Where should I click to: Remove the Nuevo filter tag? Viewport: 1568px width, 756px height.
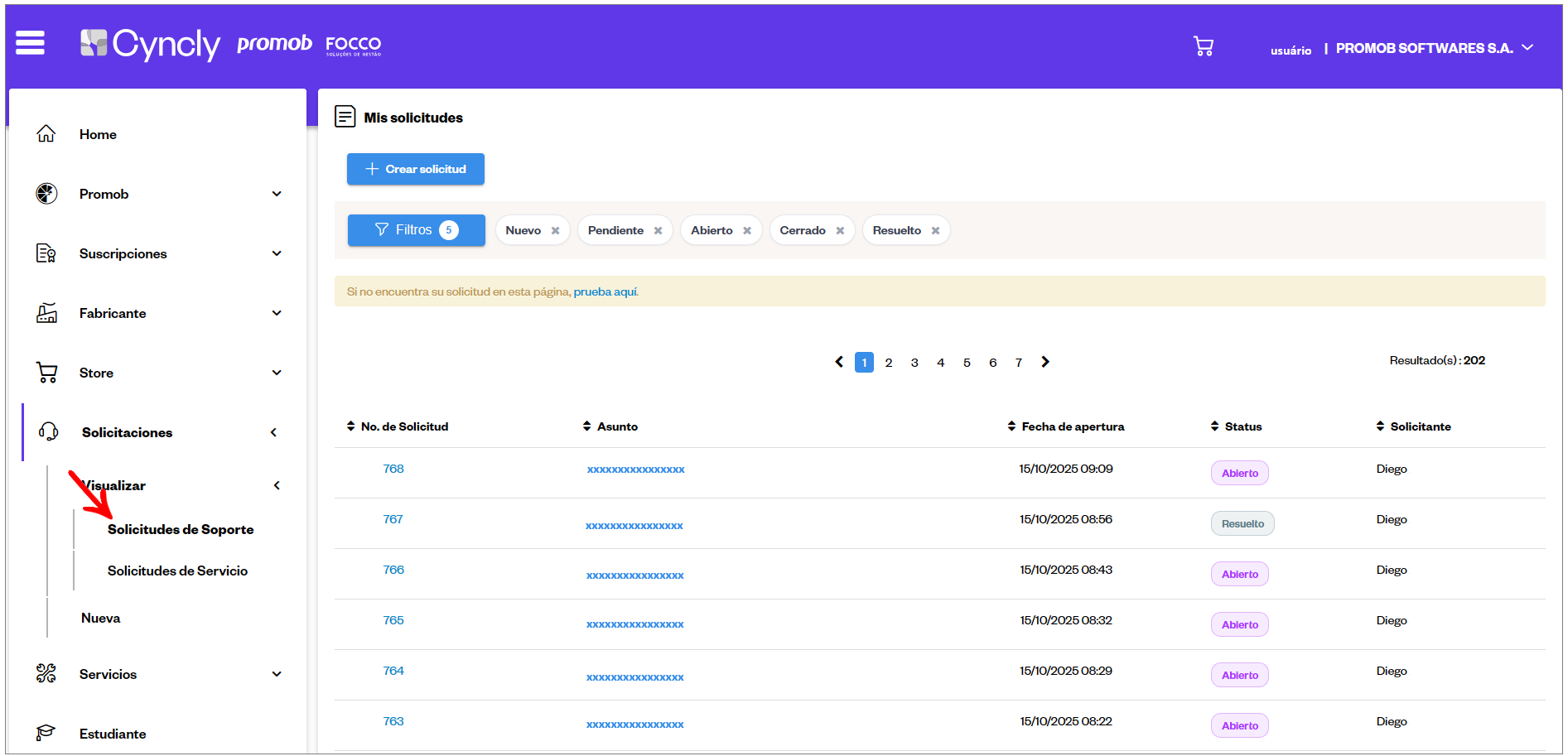(x=556, y=231)
